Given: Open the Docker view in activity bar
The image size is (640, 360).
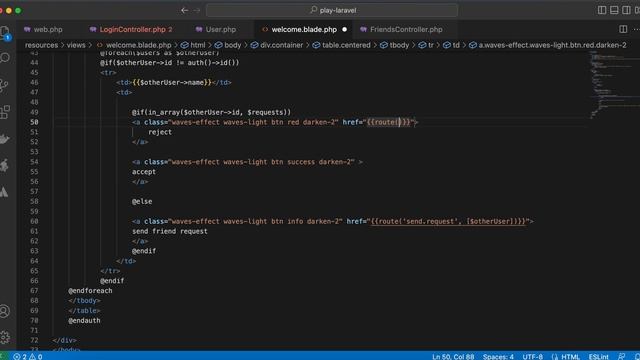Looking at the screenshot, I should 4,139.
